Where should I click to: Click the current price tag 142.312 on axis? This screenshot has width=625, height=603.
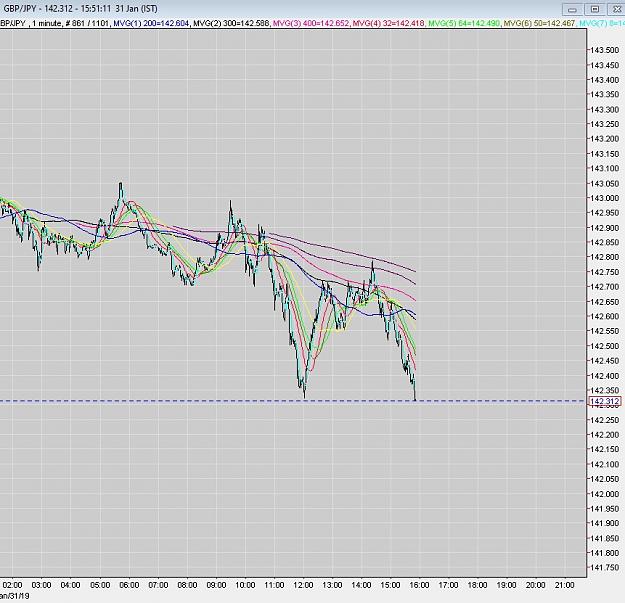(x=605, y=401)
